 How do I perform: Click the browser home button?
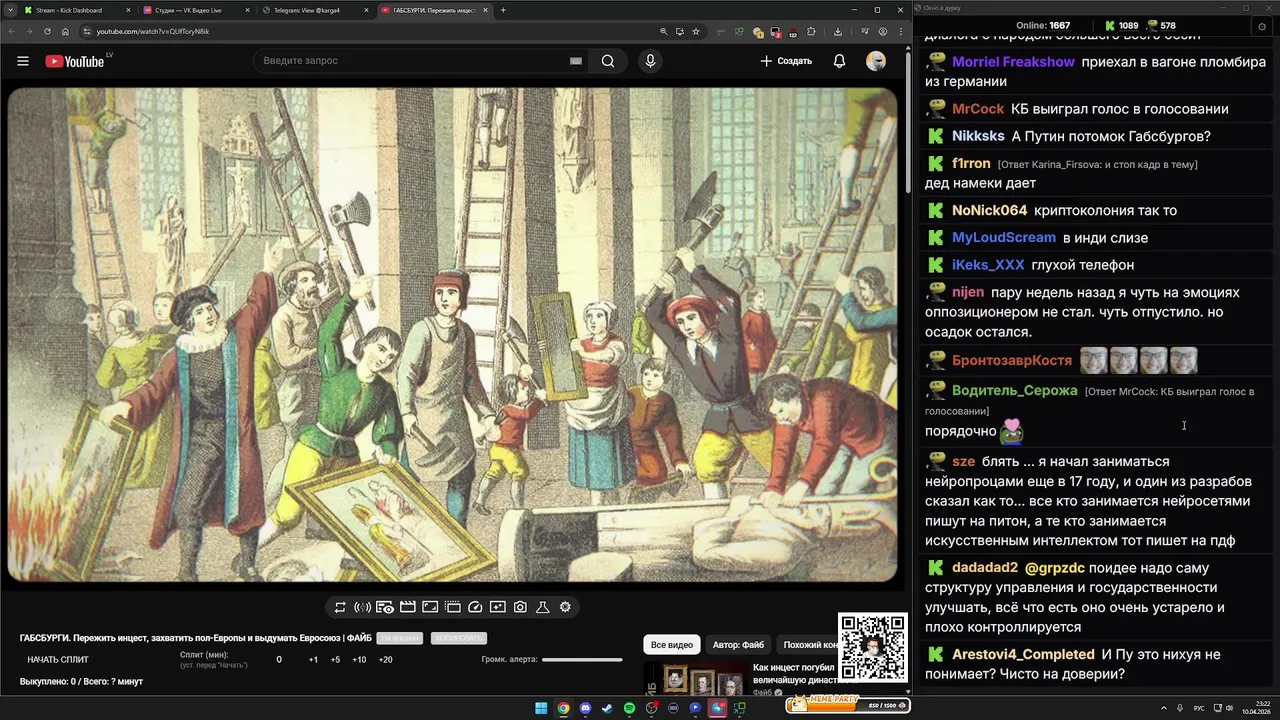tap(65, 31)
